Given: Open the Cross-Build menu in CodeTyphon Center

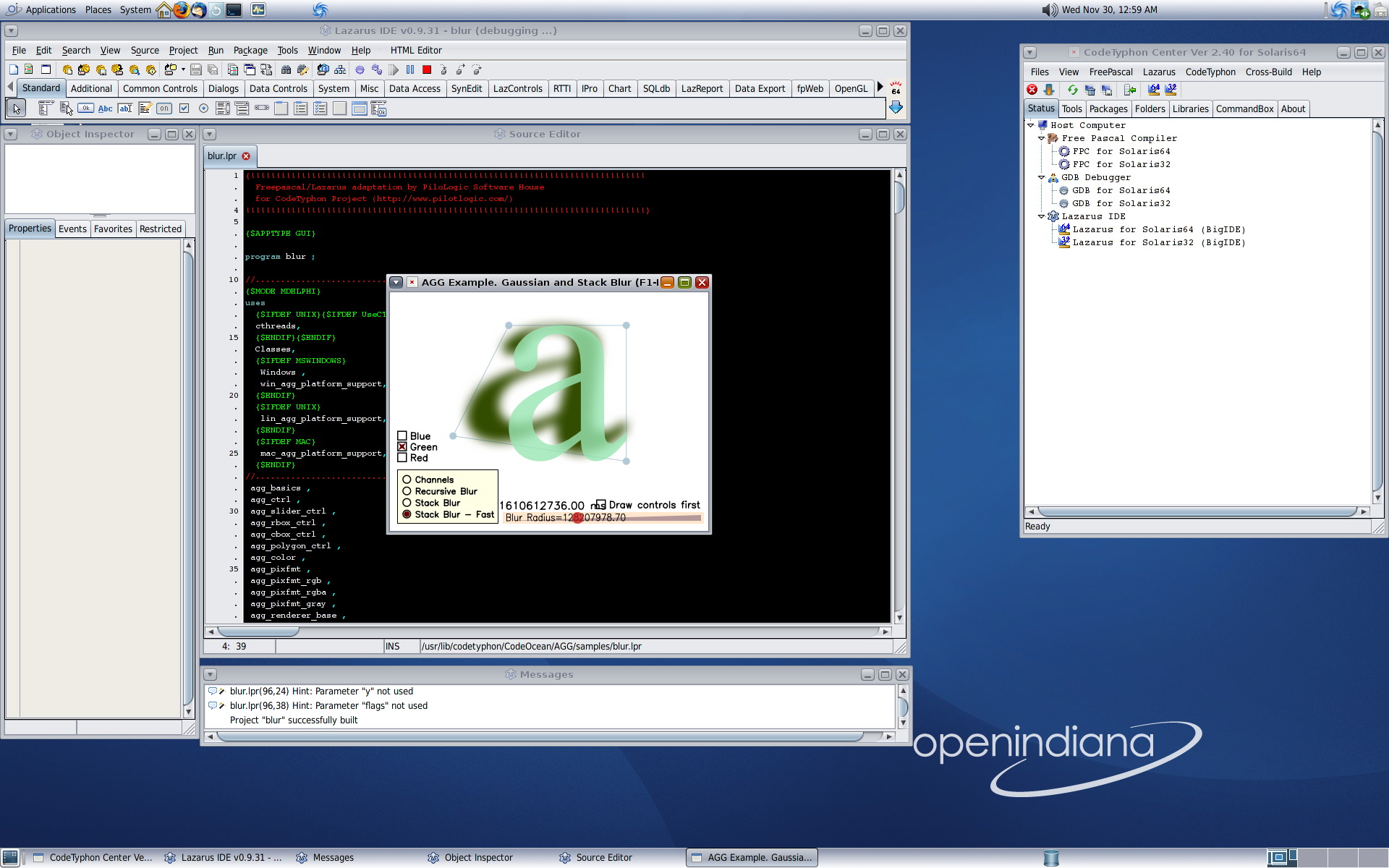Looking at the screenshot, I should coord(1268,72).
